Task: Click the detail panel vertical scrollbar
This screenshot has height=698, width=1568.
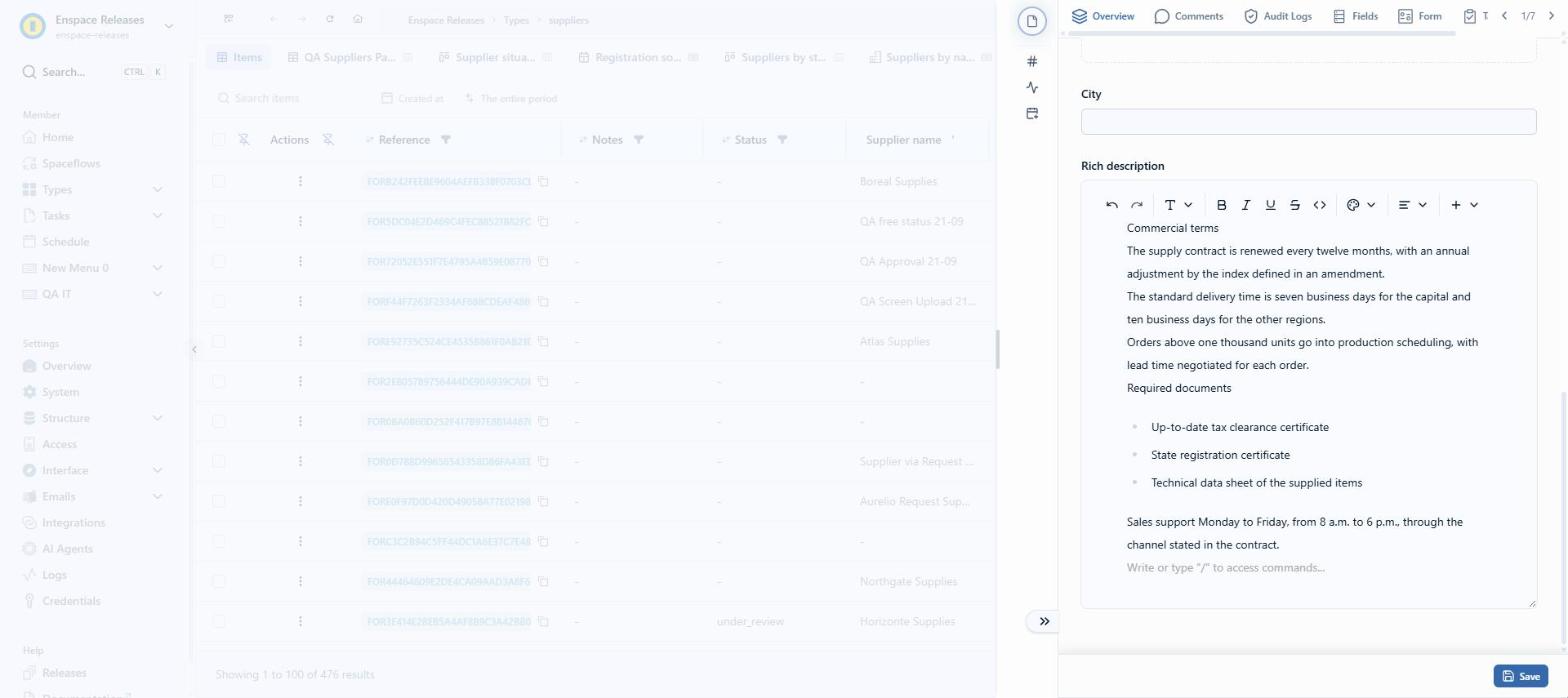Action: click(1563, 518)
